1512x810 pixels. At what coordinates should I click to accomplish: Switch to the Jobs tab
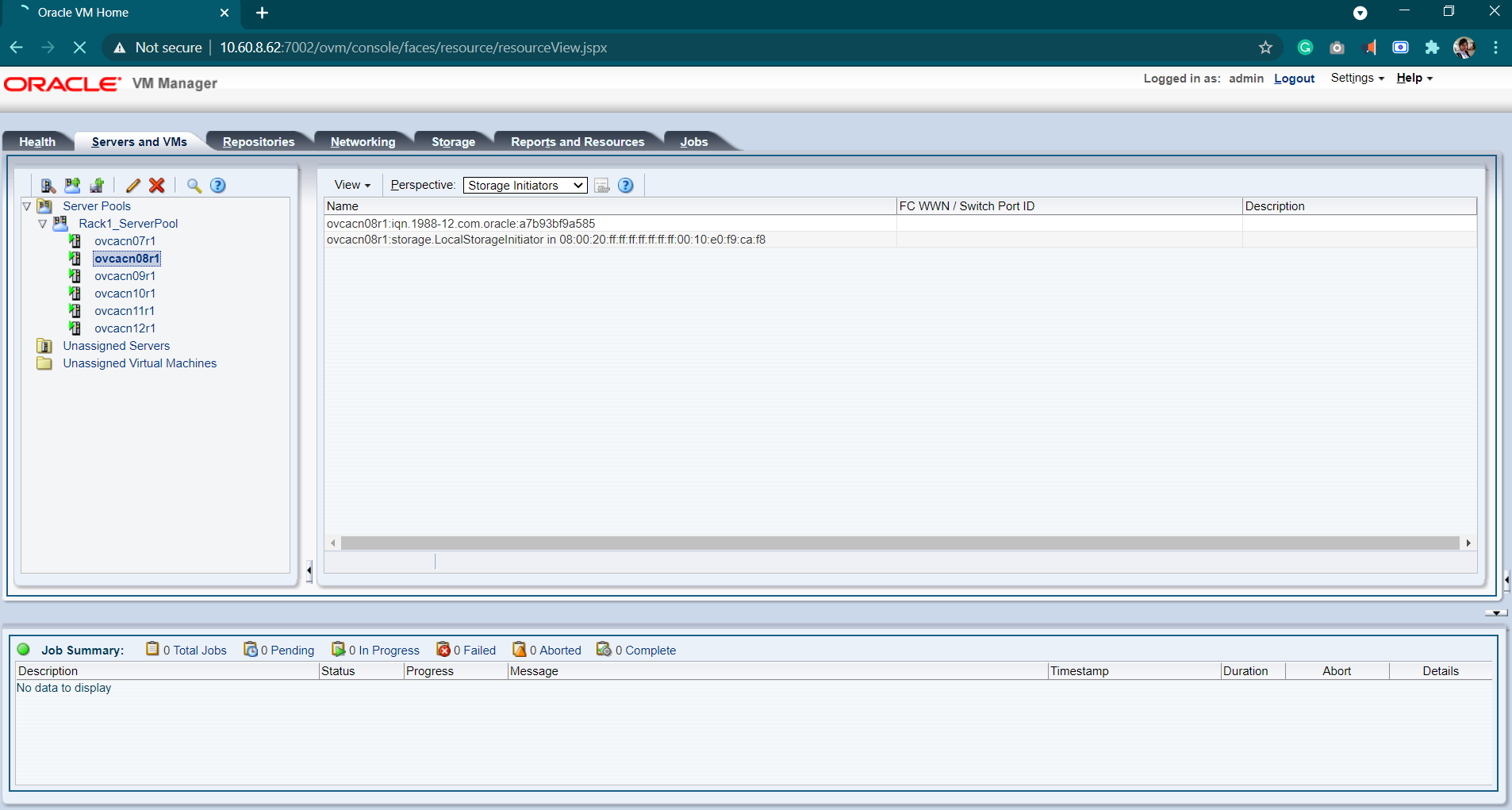(x=694, y=142)
